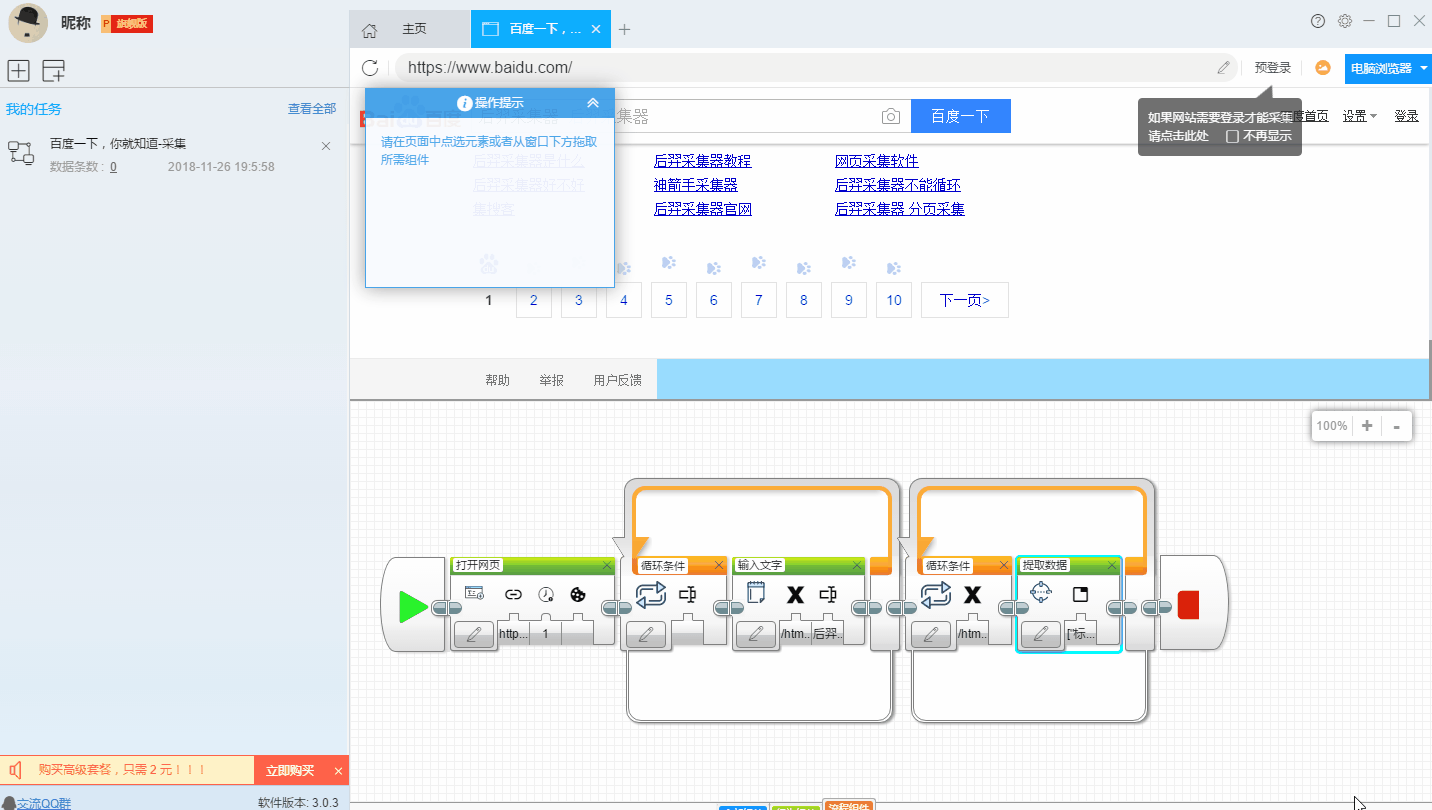1432x810 pixels.
Task: Click the loop arrows icon in first 循环条件 block
Action: 650,595
